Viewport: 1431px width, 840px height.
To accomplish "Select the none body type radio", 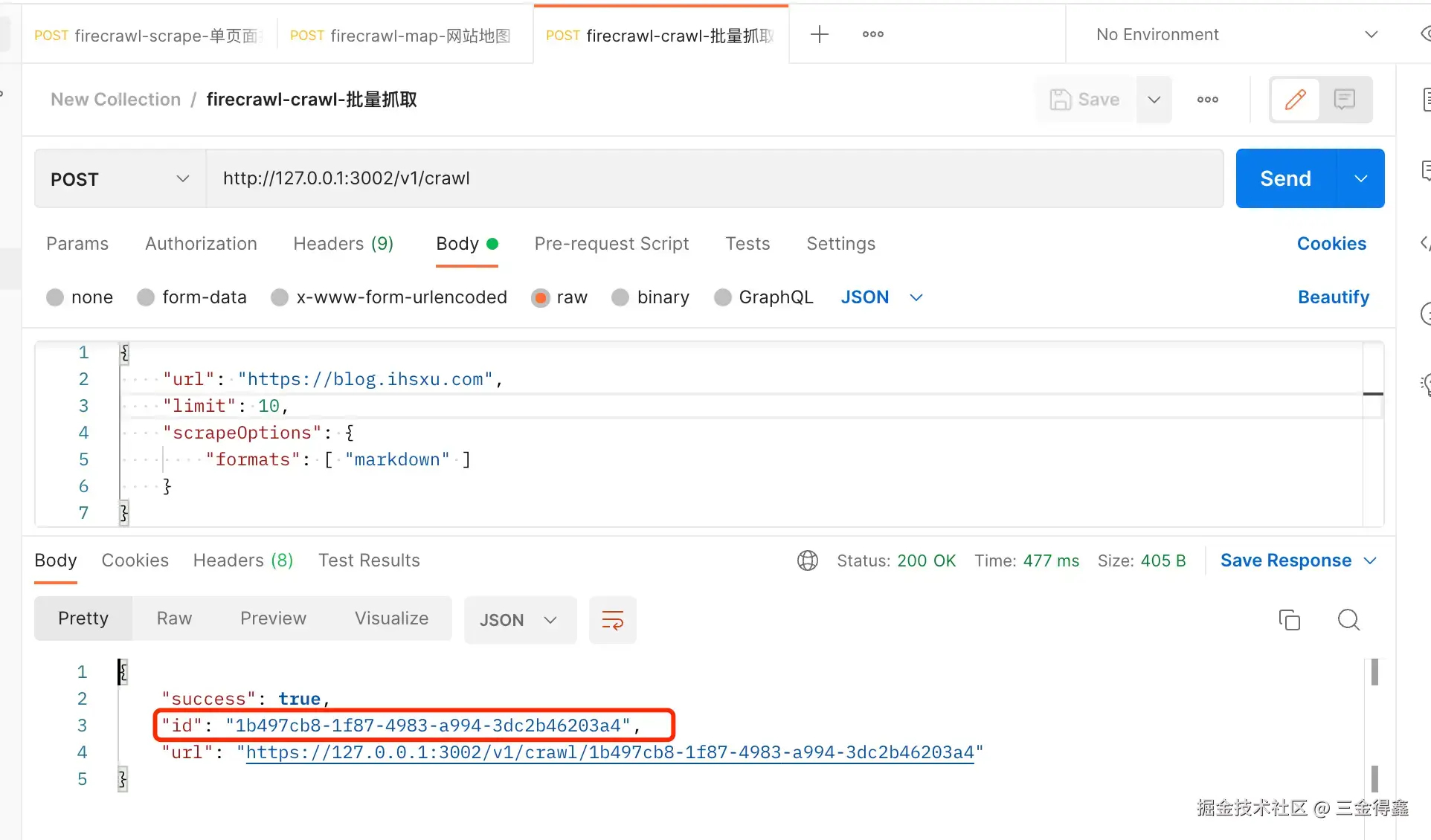I will pyautogui.click(x=55, y=297).
